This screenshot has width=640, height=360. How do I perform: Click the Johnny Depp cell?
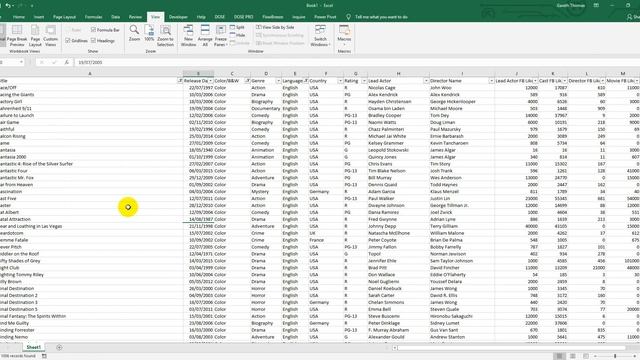398,226
